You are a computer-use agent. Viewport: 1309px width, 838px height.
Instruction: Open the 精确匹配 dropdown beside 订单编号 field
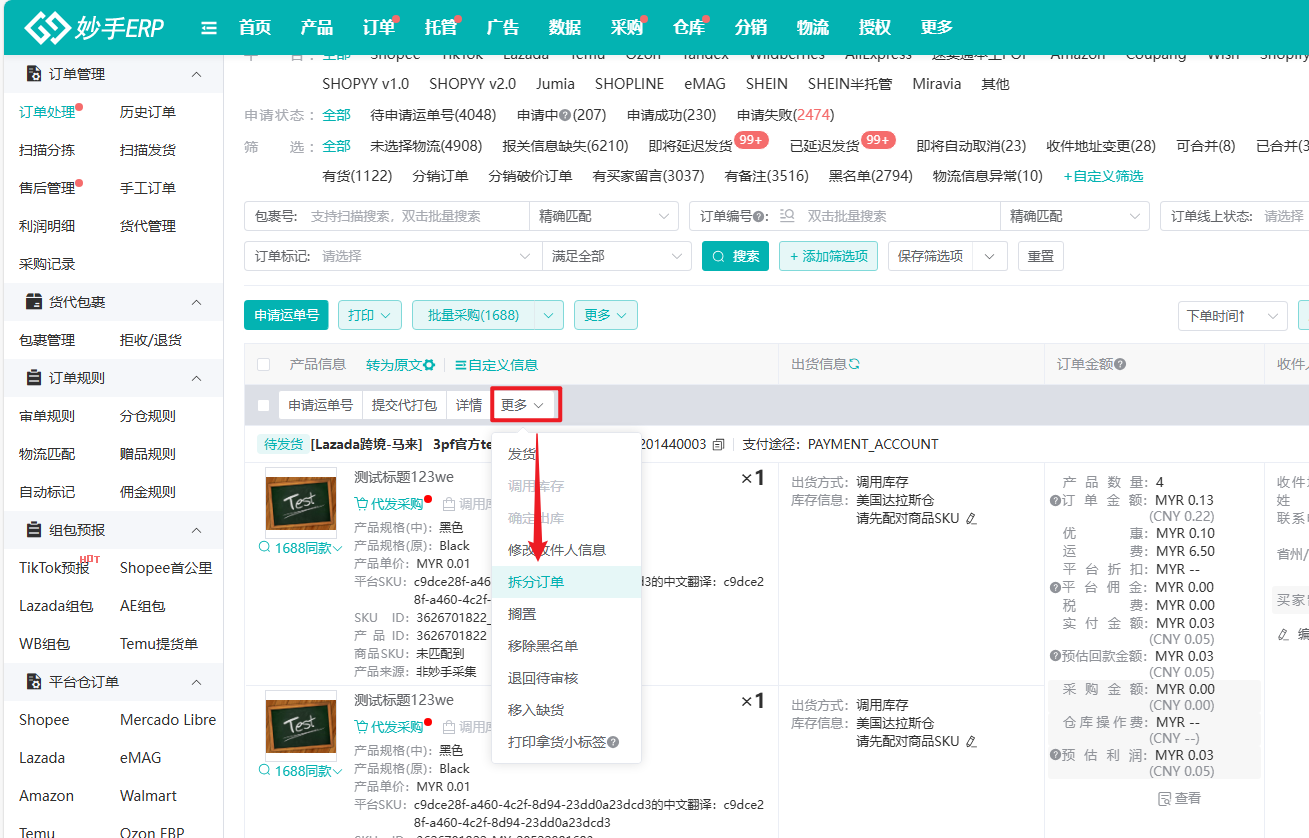point(1075,216)
